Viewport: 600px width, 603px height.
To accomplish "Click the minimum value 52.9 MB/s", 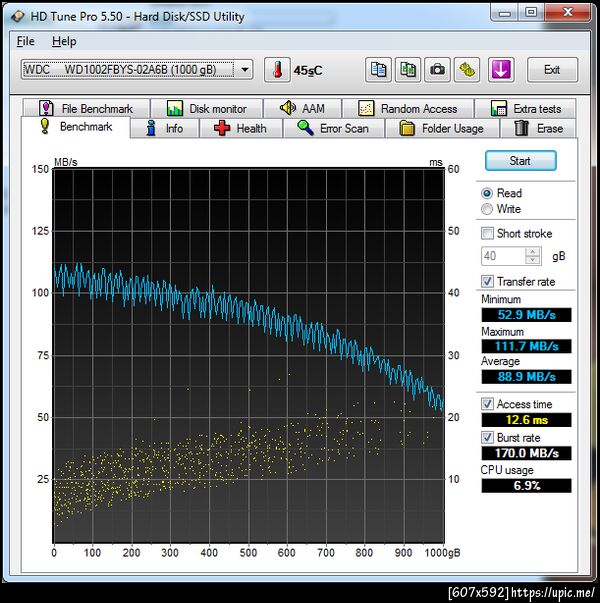I will click(527, 315).
